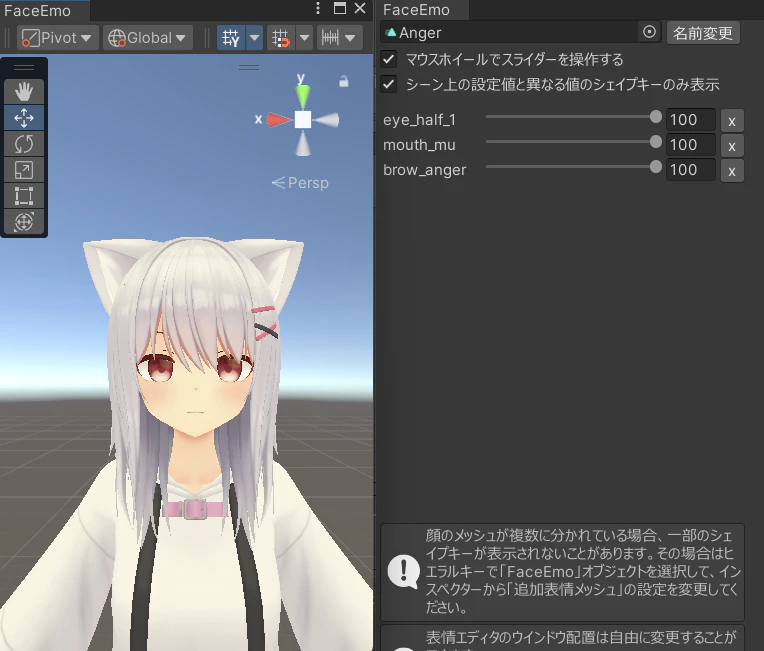Screen dimensions: 764x651
Task: Toggle mouse wheel slider control checkbox
Action: 389,59
